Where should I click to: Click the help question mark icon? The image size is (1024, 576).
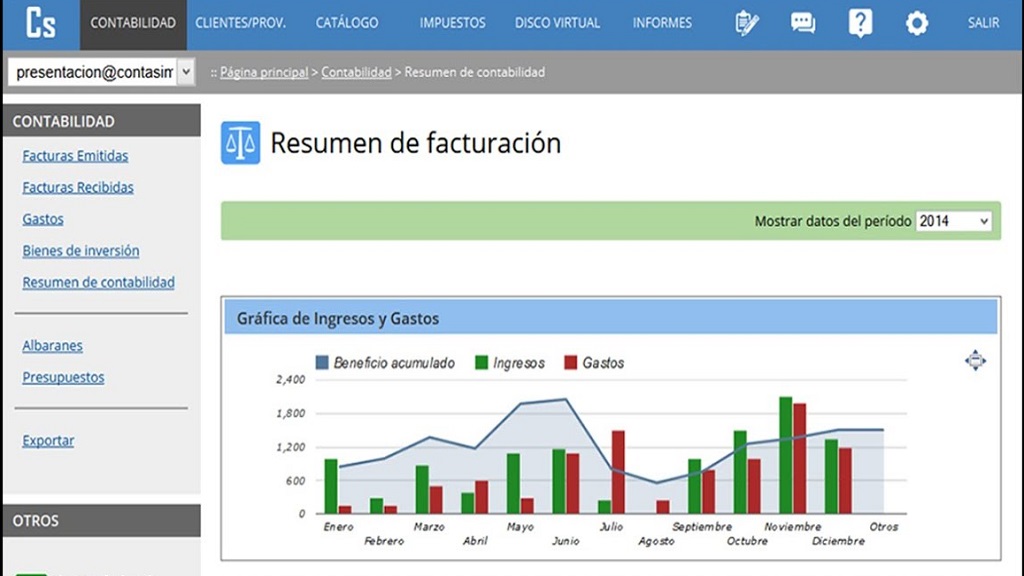click(x=860, y=23)
